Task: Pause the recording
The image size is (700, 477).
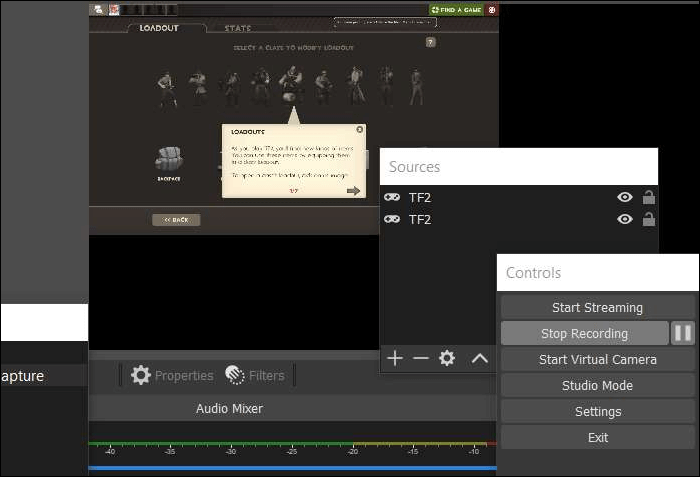Action: click(683, 333)
